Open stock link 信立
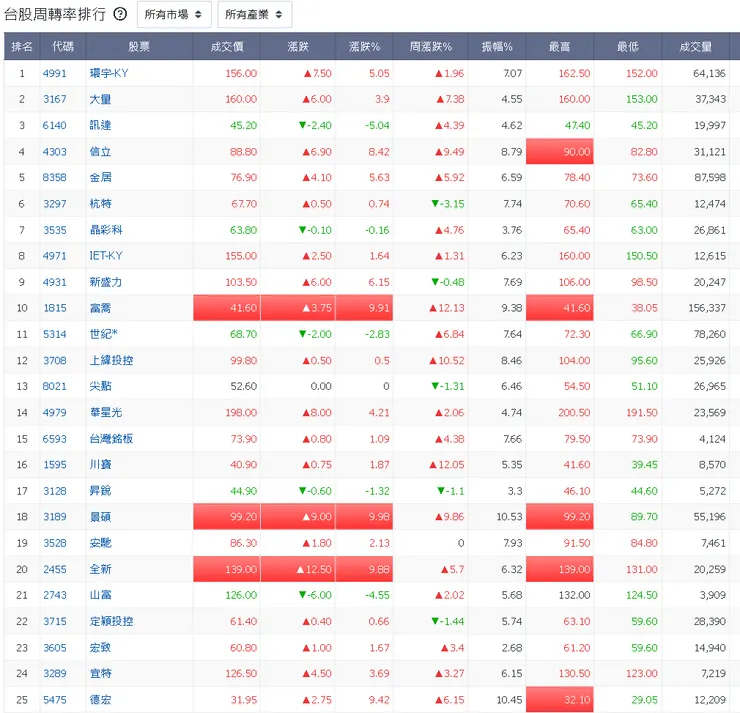 [x=101, y=151]
